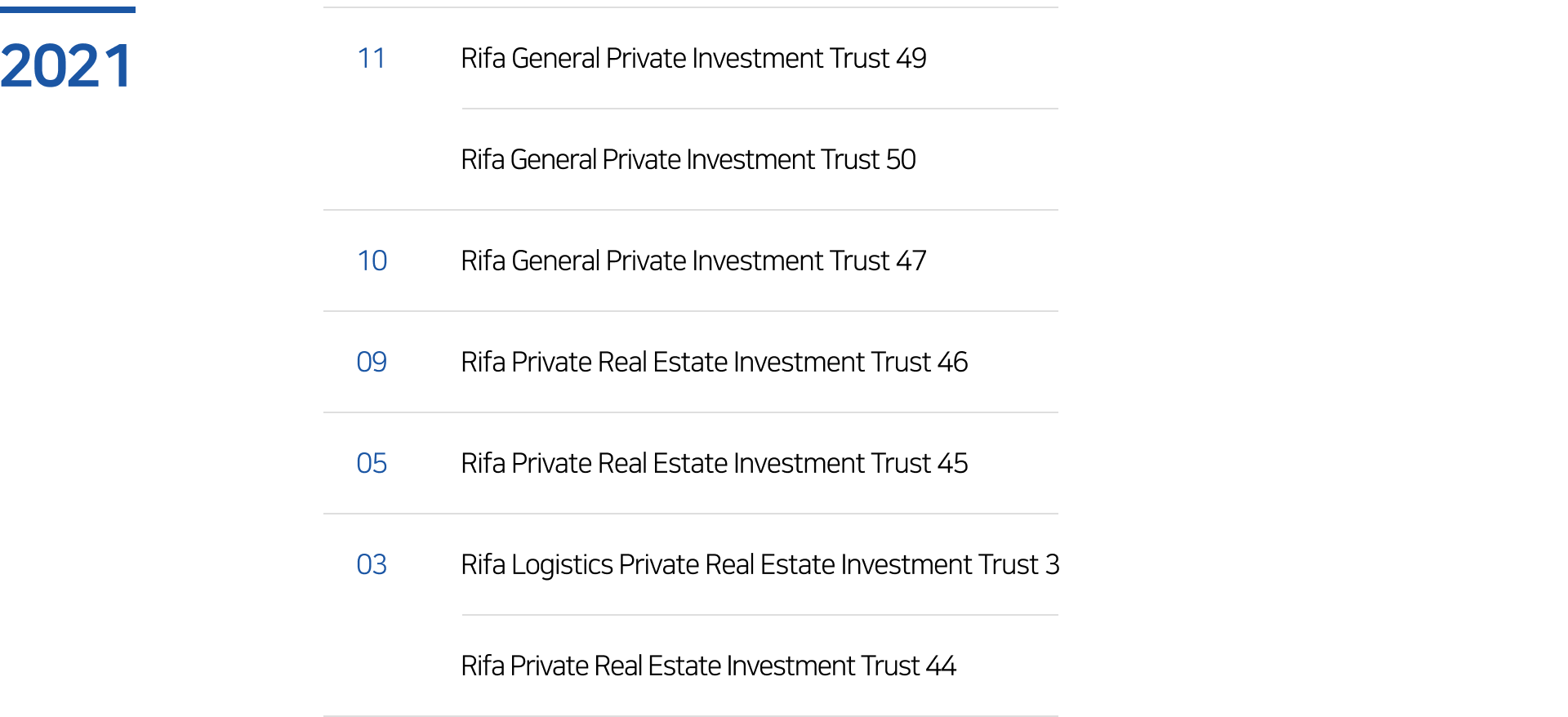This screenshot has height=717, width=1568.
Task: Select the month label 09
Action: (372, 363)
